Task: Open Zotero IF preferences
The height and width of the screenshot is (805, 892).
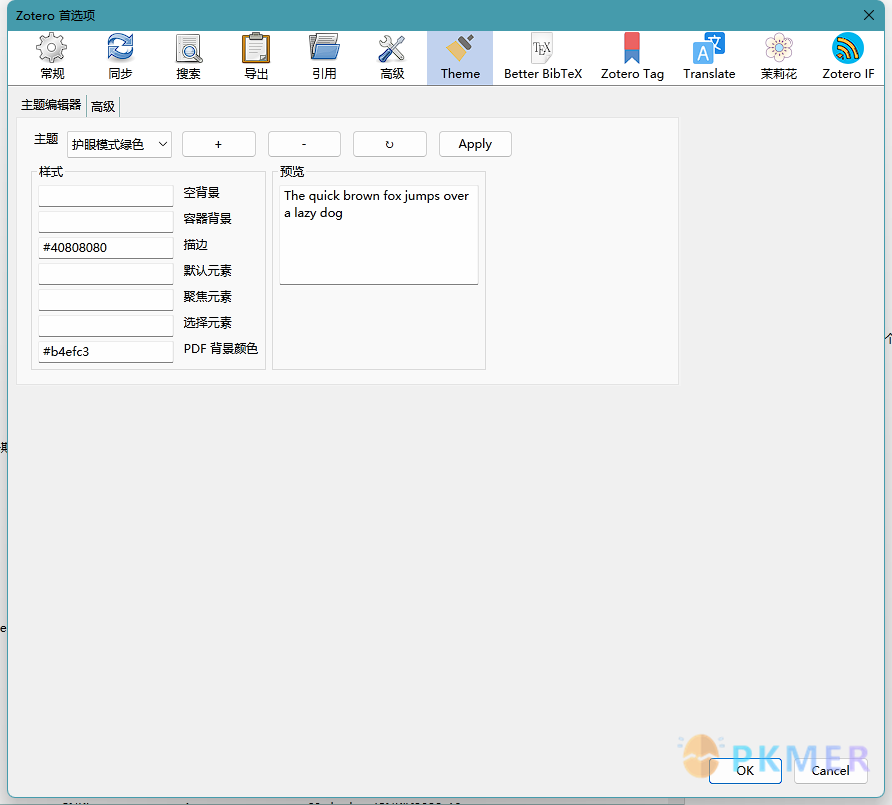Action: click(848, 57)
